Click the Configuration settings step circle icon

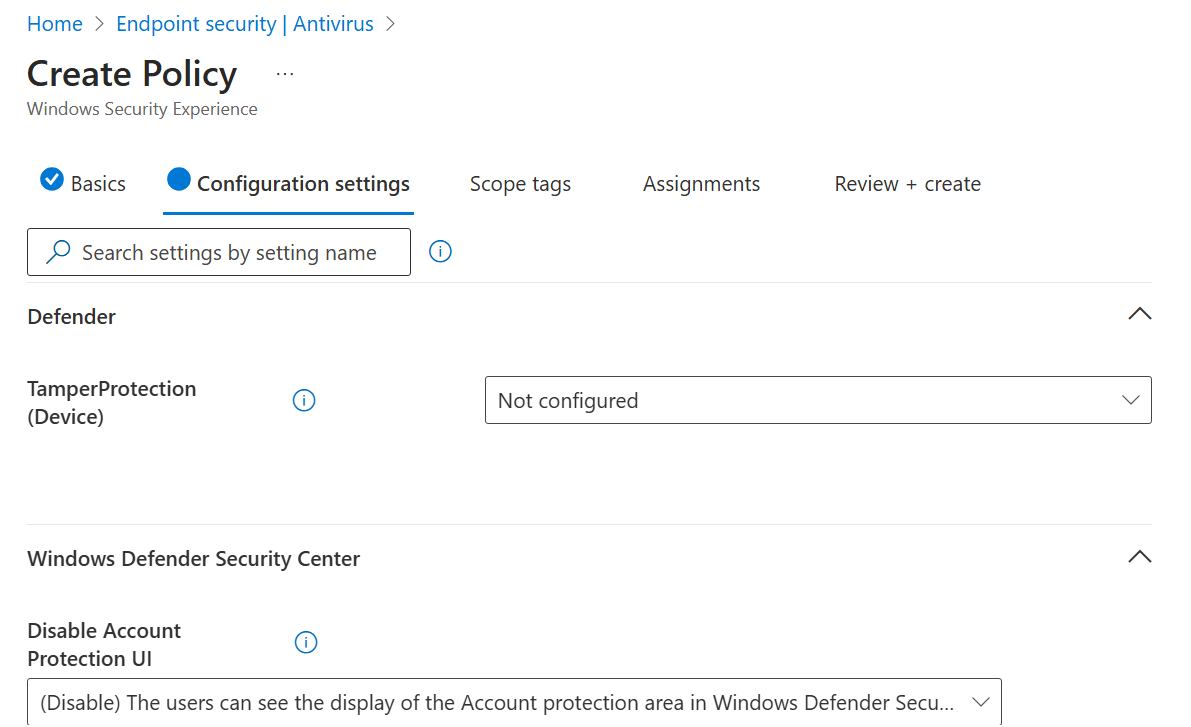178,179
